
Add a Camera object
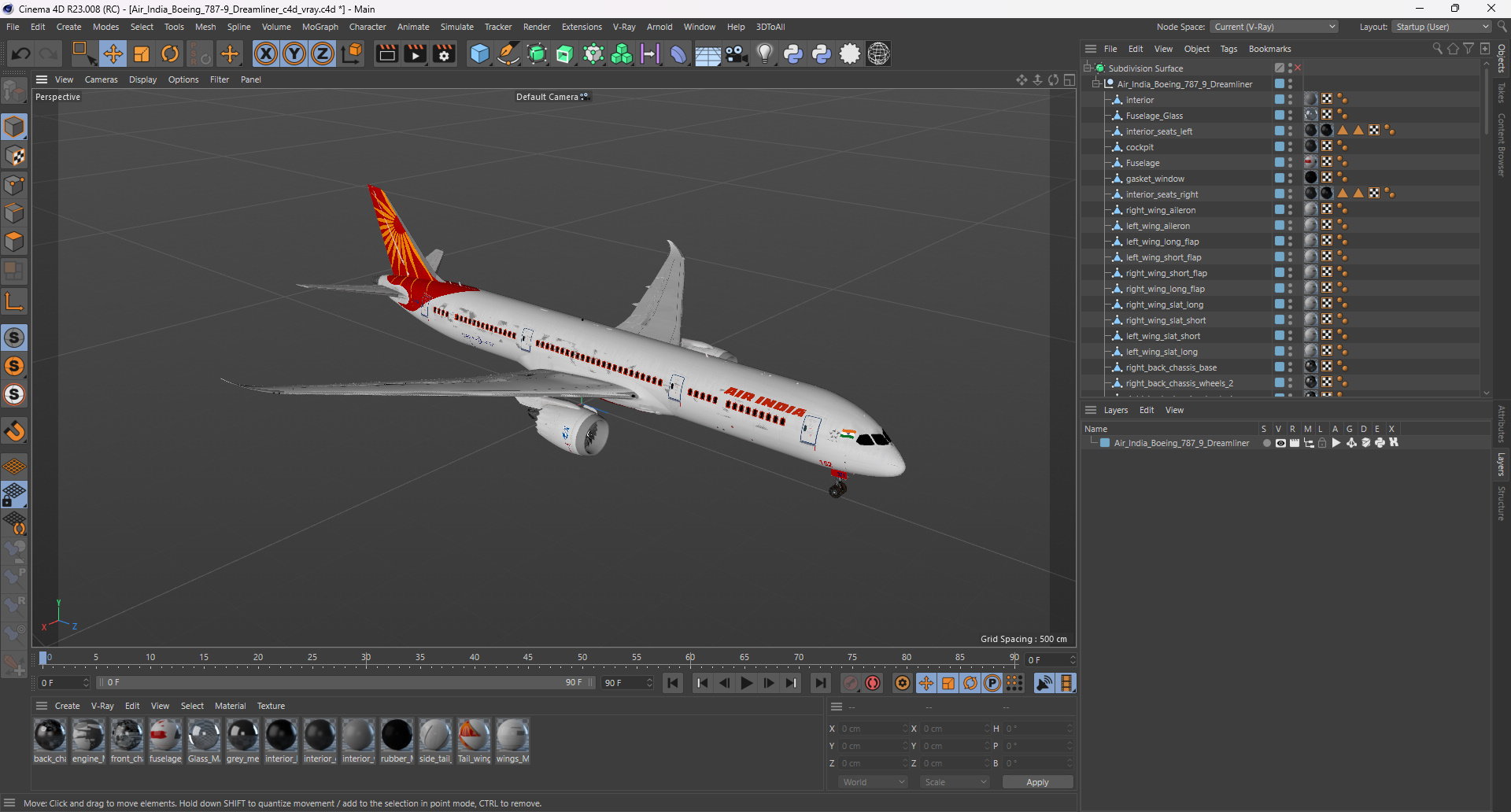pyautogui.click(x=737, y=54)
